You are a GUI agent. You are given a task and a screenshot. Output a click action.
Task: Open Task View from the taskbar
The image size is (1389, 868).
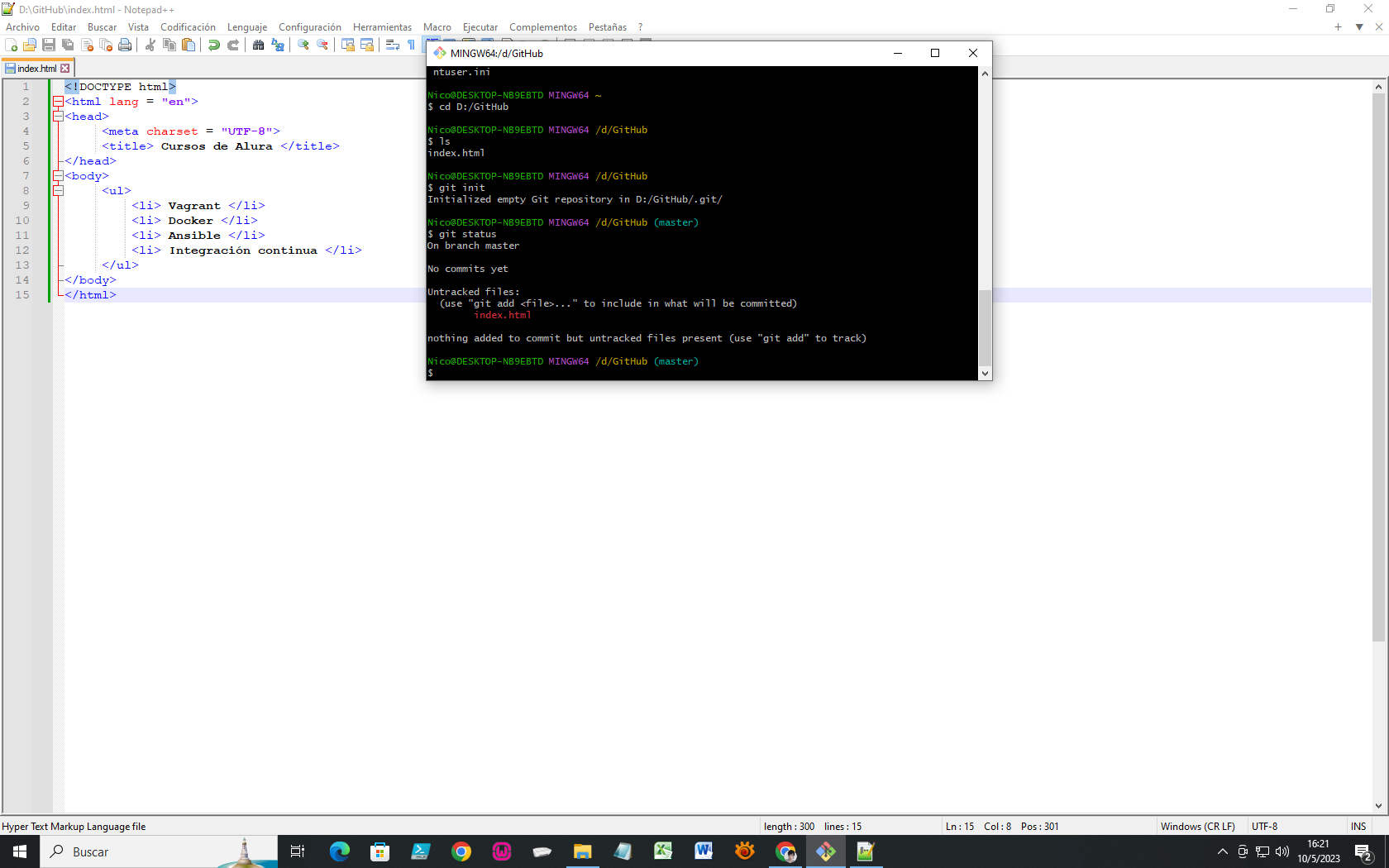298,851
